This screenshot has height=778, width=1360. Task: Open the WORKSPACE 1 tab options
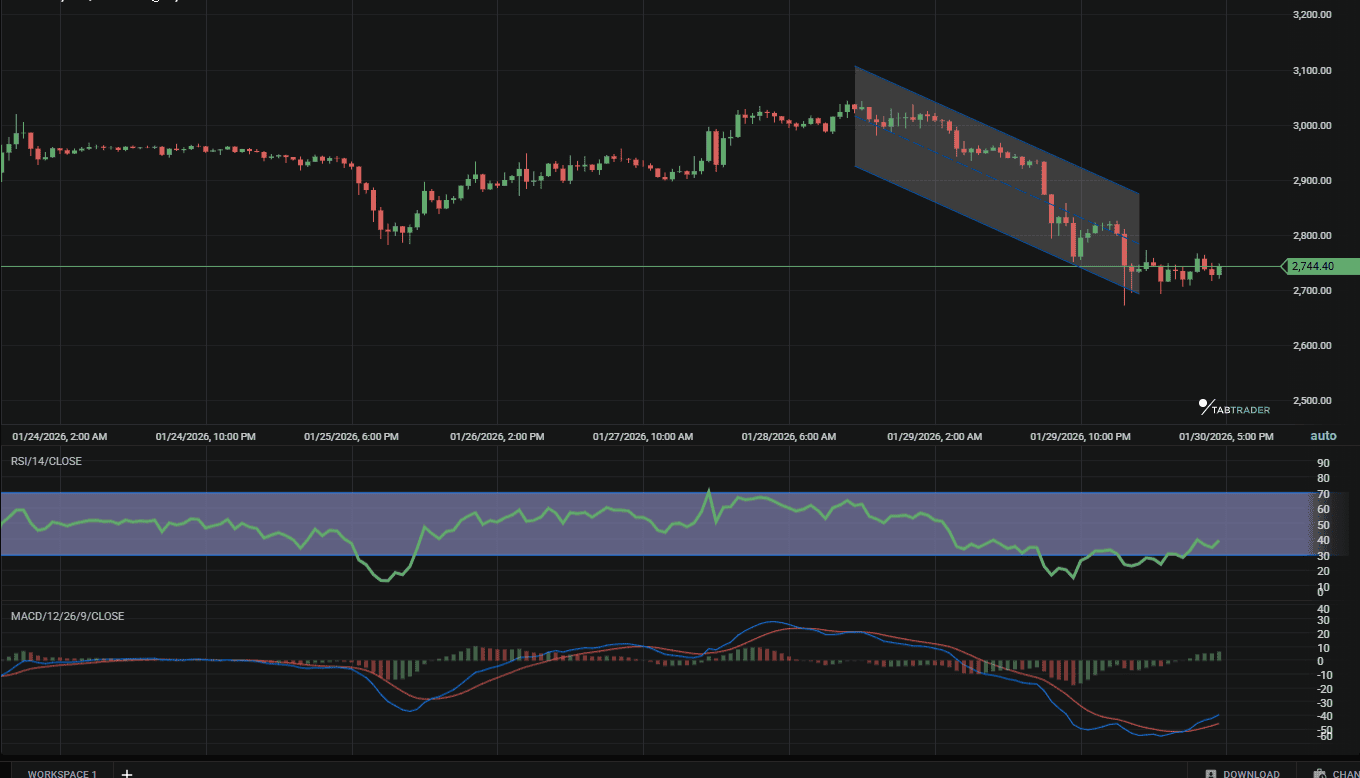coord(62,773)
